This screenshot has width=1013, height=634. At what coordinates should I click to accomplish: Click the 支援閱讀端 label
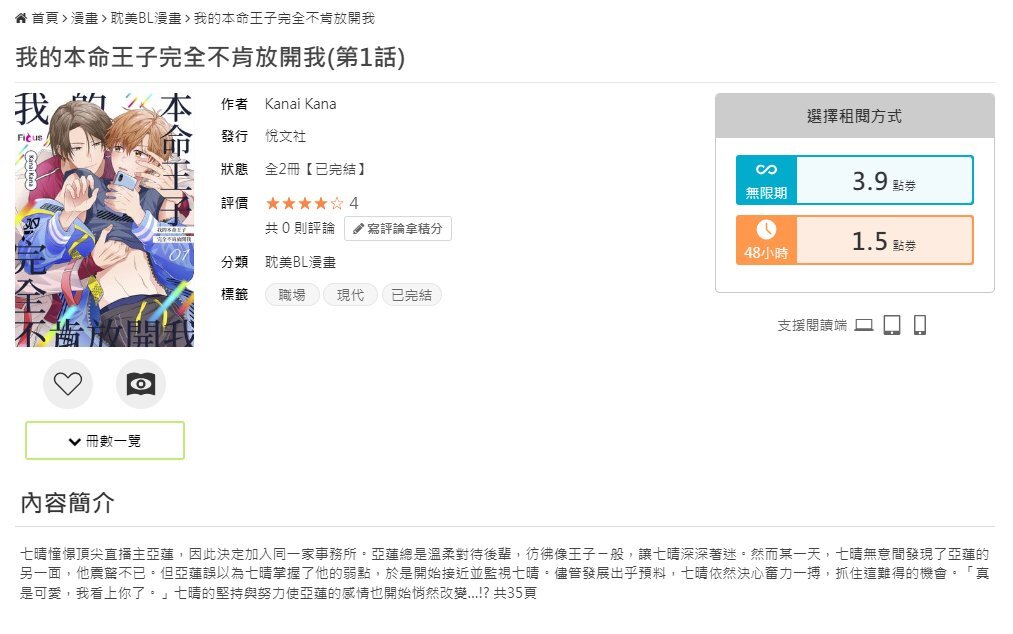pos(812,326)
